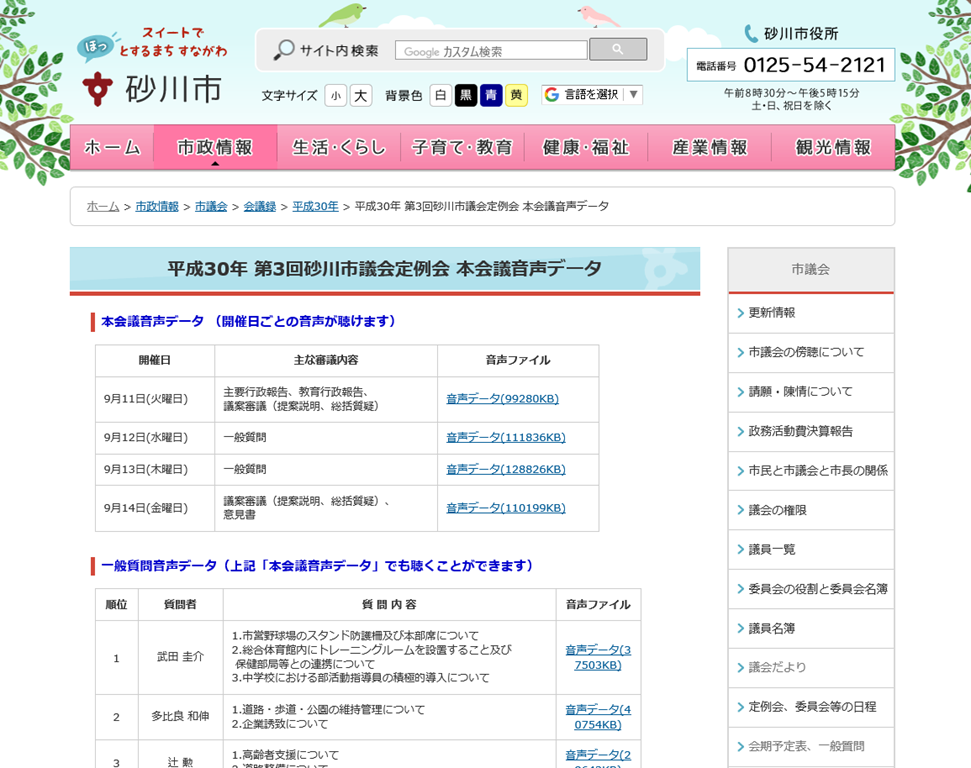Switch background color to 白 (white)
This screenshot has width=971, height=768.
pyautogui.click(x=440, y=95)
